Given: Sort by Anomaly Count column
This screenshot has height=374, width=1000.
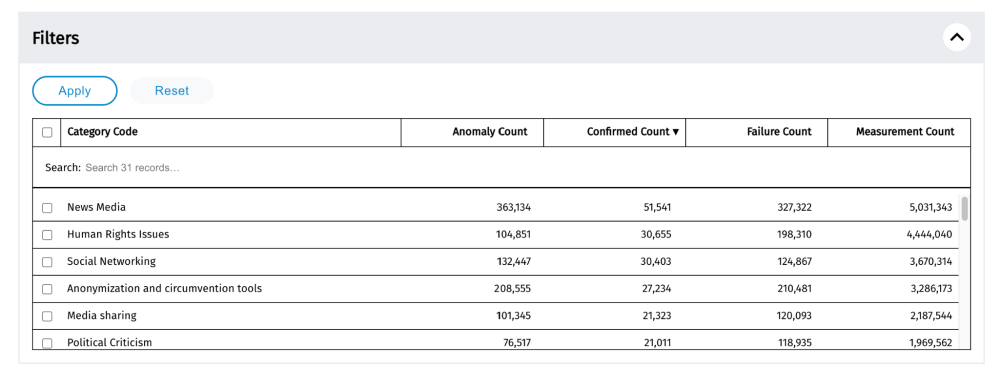Looking at the screenshot, I should 490,132.
